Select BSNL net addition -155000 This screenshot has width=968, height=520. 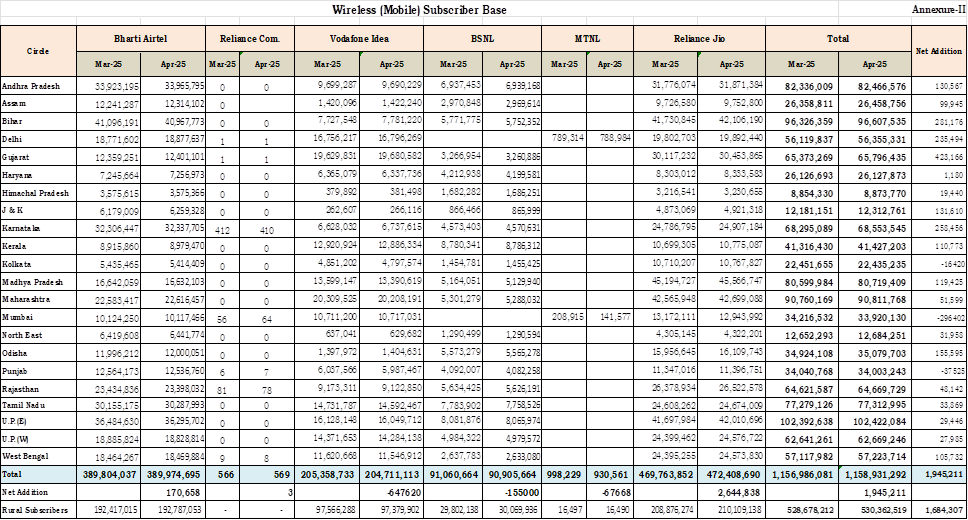[x=522, y=493]
